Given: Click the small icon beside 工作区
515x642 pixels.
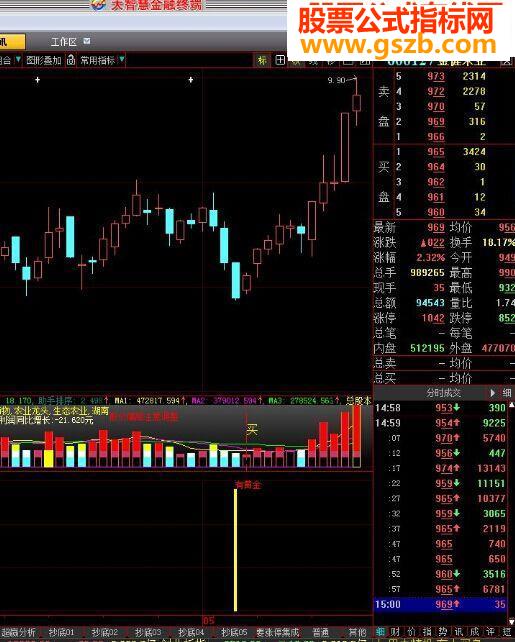Looking at the screenshot, I should coord(87,41).
